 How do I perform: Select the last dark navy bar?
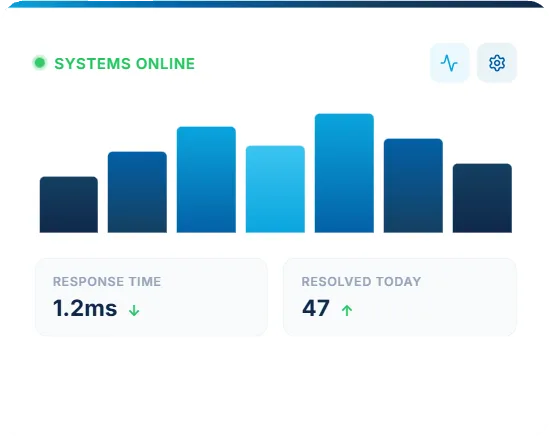(482, 198)
